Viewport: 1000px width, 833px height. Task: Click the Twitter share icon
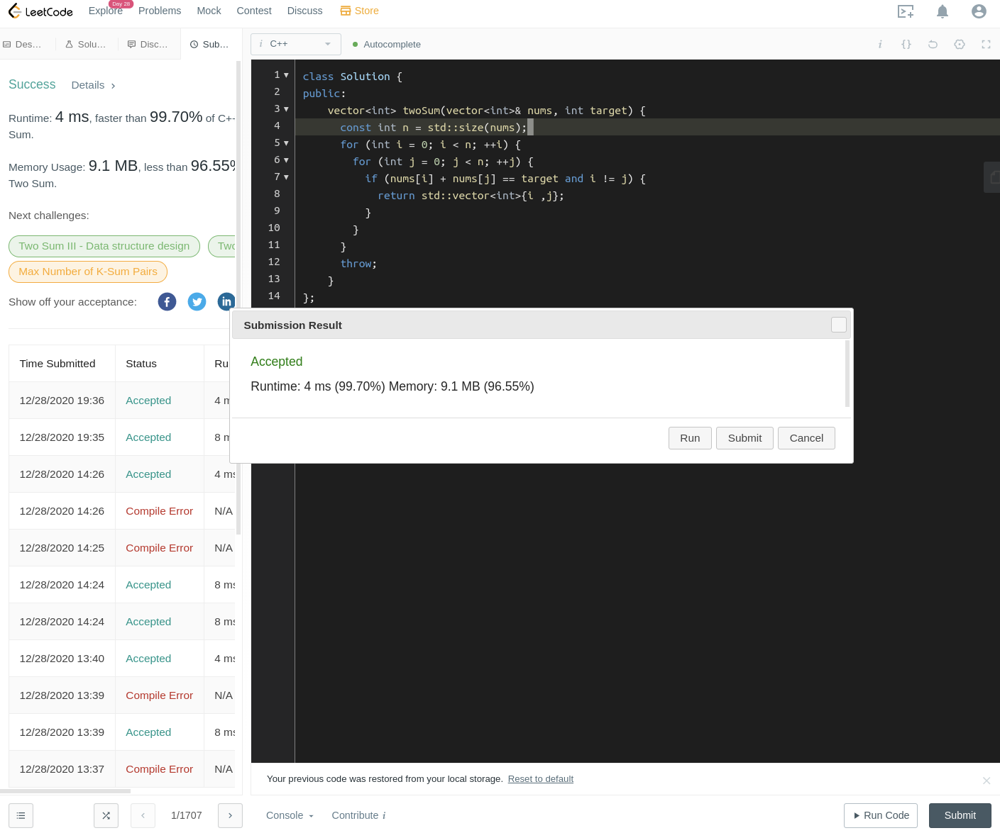coord(197,302)
